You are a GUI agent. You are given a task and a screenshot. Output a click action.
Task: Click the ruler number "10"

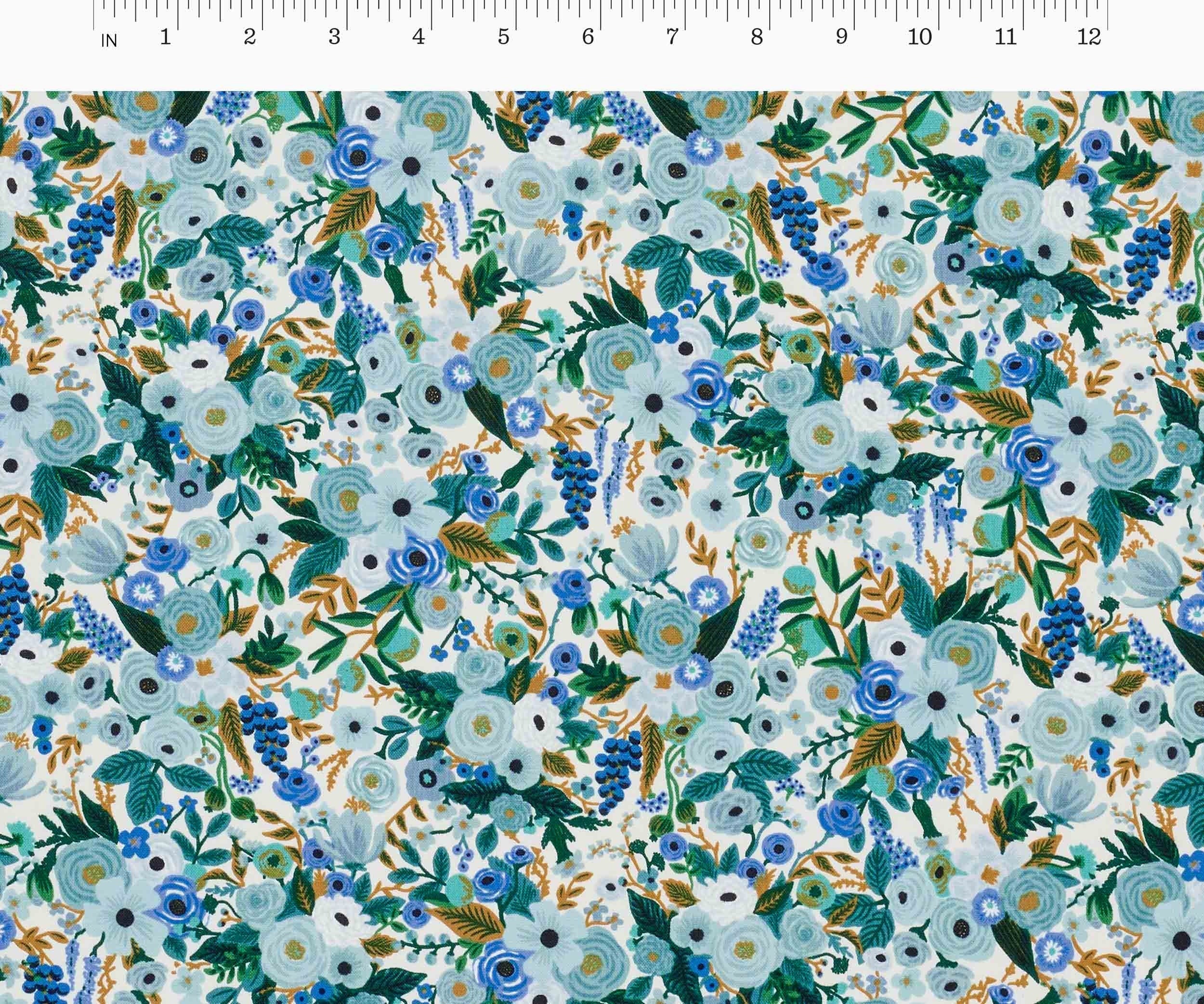pyautogui.click(x=920, y=37)
